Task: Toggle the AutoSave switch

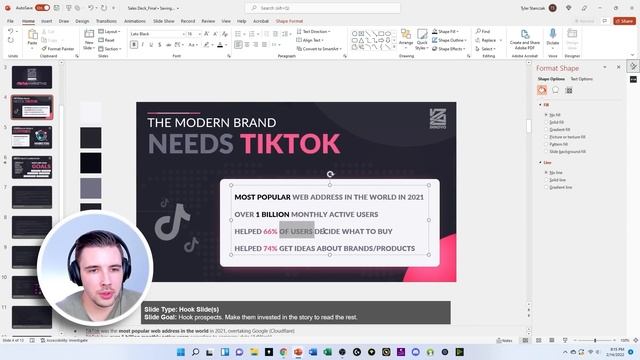Action: point(42,8)
